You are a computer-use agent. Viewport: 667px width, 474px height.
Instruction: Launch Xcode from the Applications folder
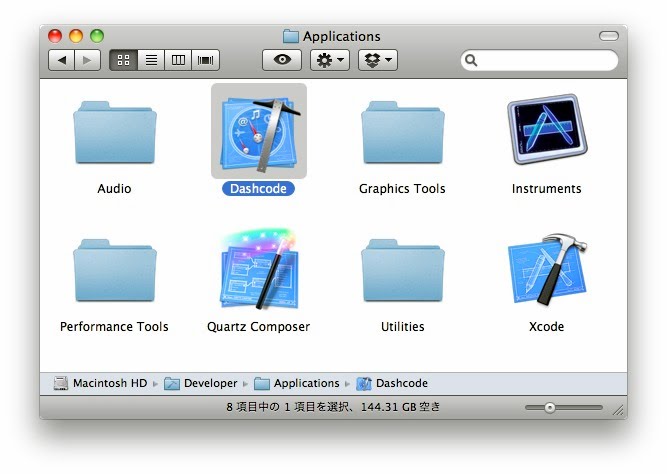(546, 272)
